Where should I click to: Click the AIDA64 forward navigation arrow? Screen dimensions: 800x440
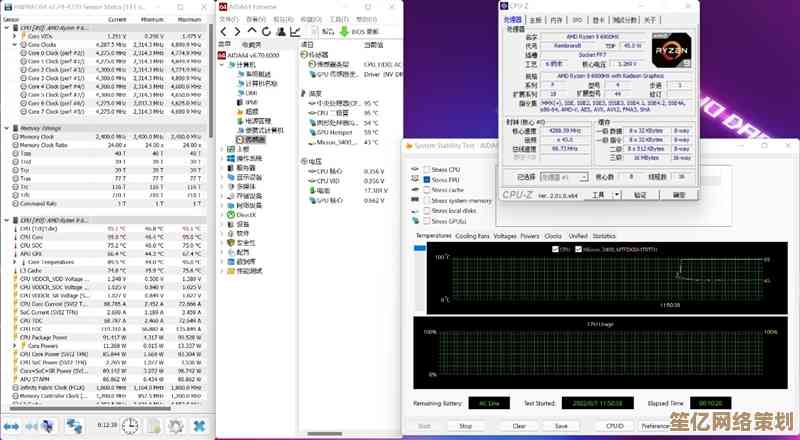click(236, 31)
